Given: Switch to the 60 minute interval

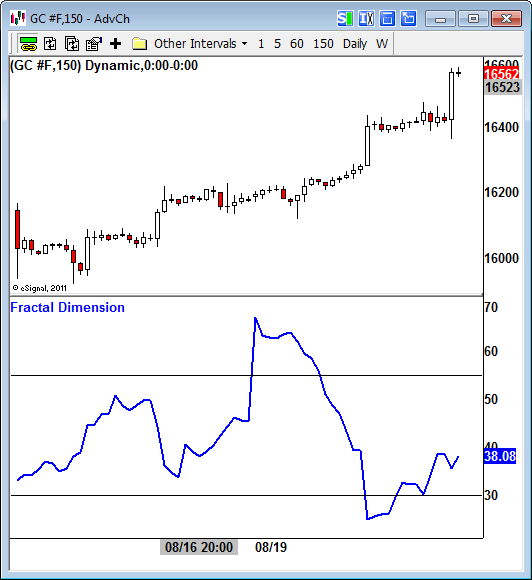Looking at the screenshot, I should (x=297, y=44).
